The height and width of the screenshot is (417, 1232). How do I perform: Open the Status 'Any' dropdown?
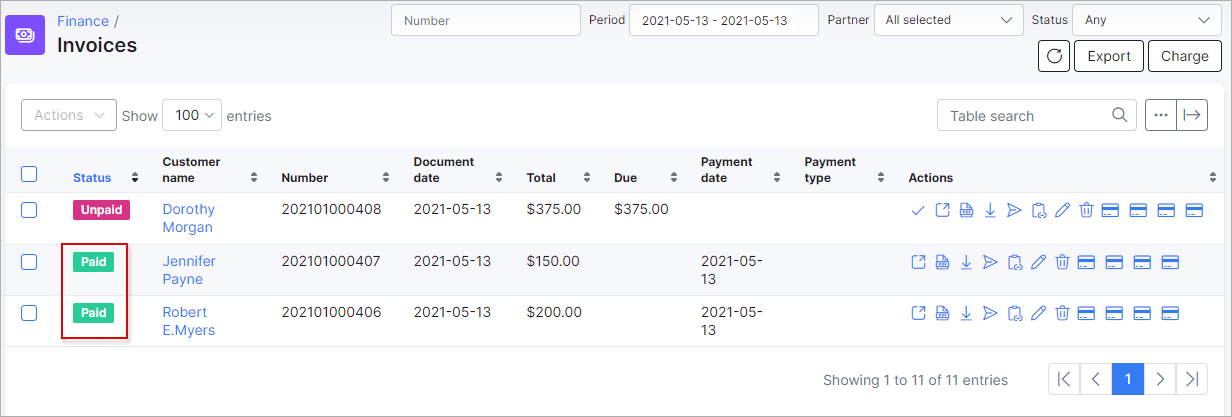pos(1145,20)
